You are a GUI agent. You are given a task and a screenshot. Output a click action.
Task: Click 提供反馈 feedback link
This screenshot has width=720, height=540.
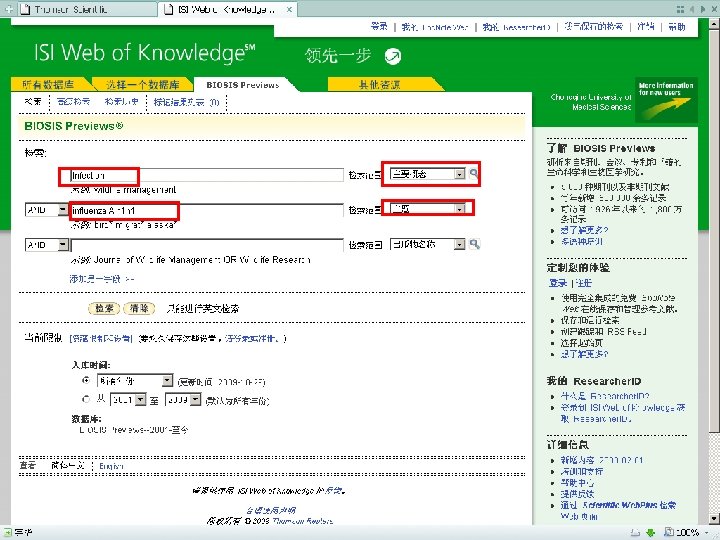[577, 494]
